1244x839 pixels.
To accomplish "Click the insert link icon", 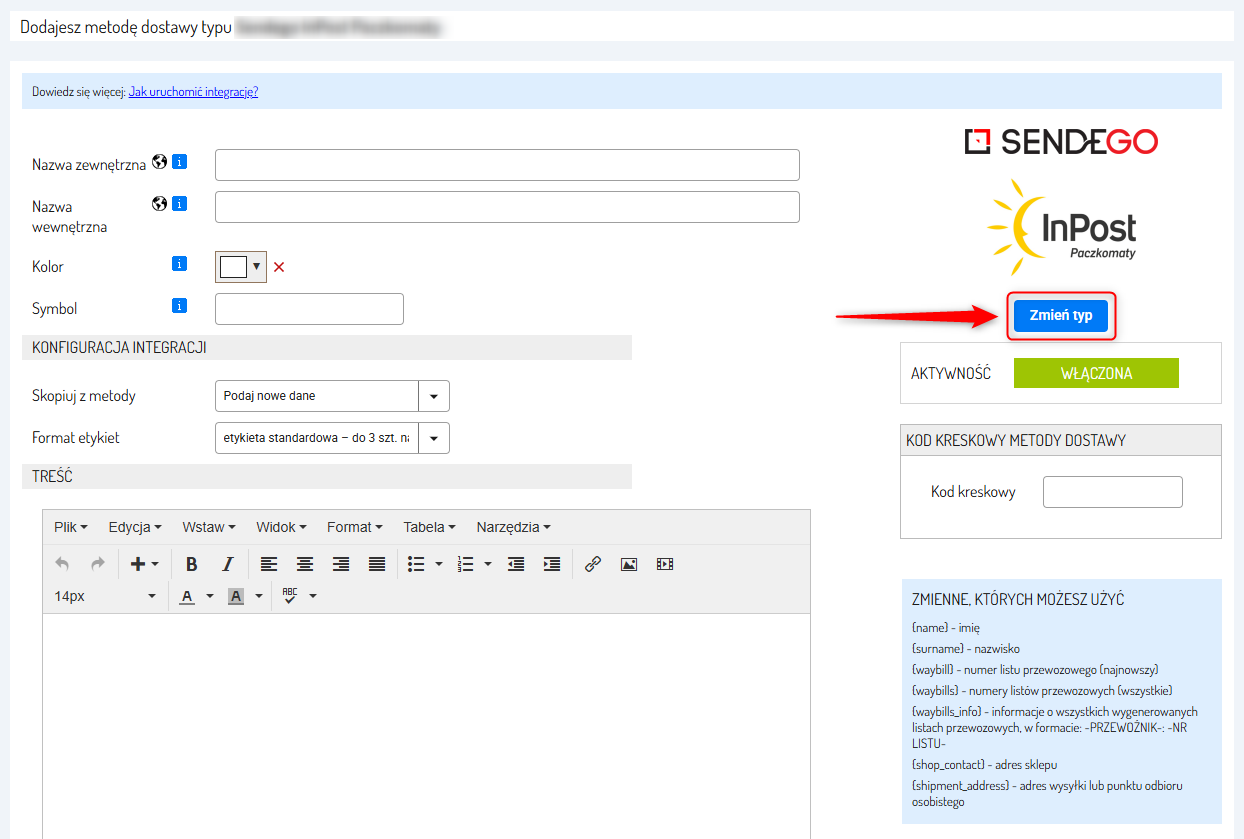I will [592, 564].
